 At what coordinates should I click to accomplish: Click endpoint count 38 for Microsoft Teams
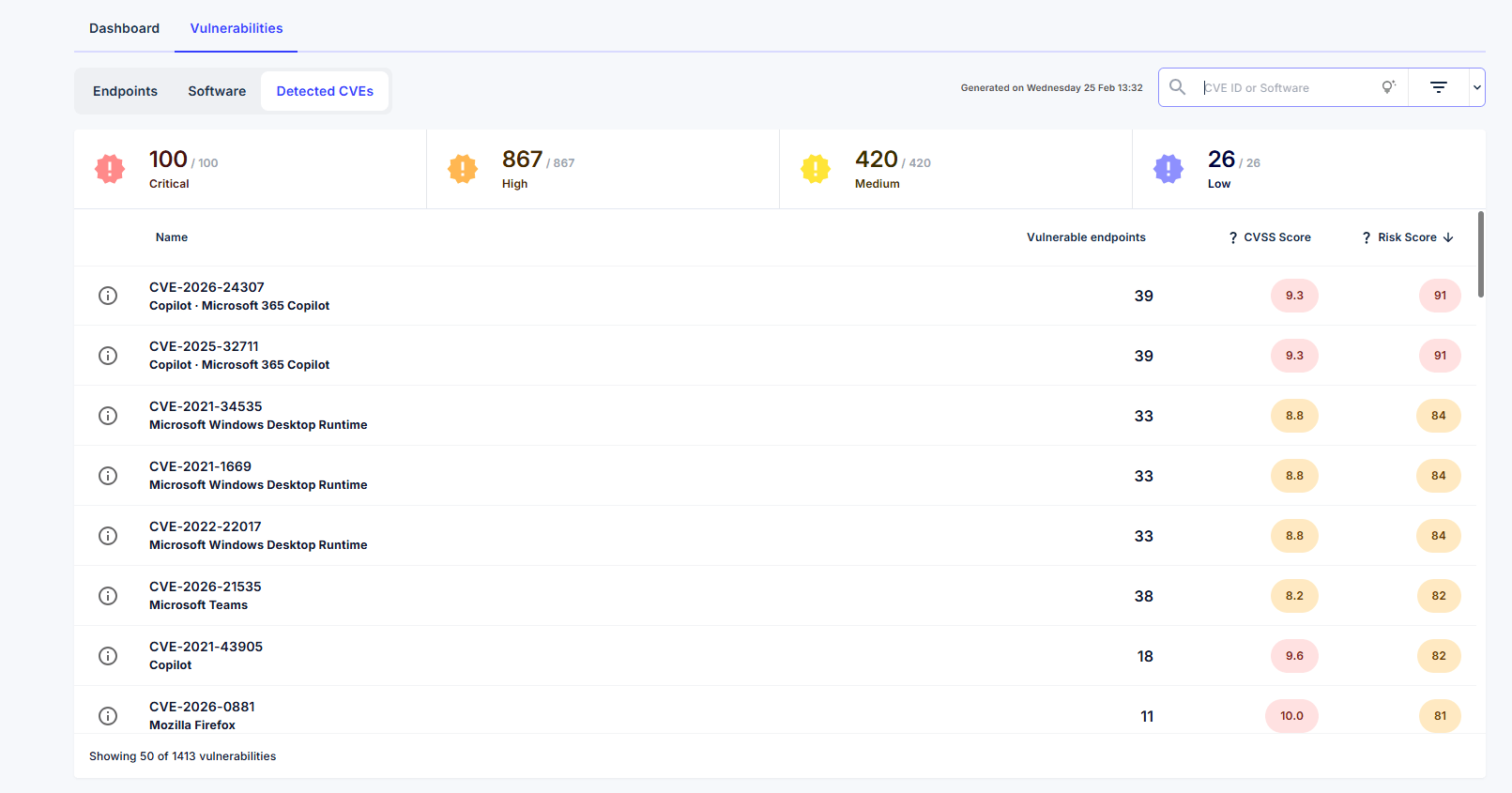pyautogui.click(x=1143, y=596)
